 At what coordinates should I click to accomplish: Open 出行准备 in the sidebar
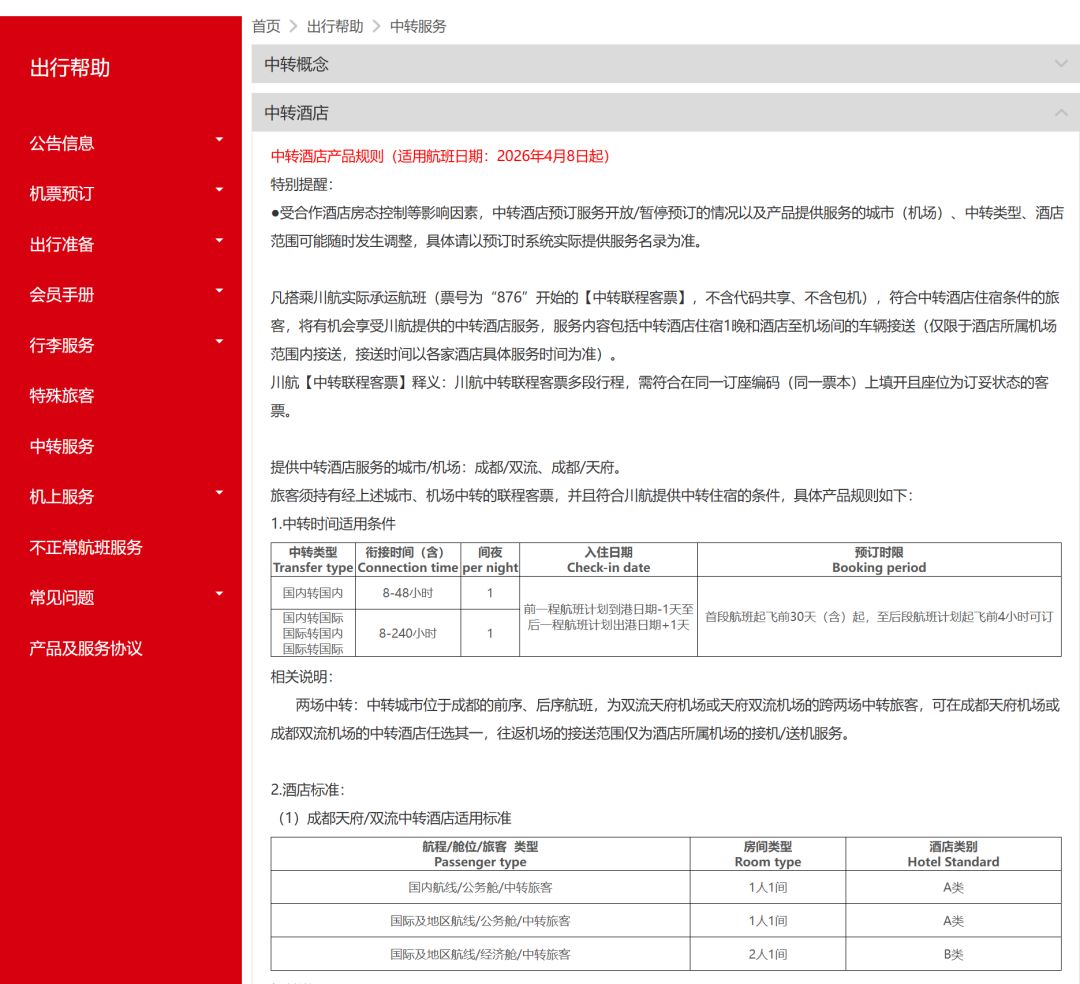click(x=62, y=244)
